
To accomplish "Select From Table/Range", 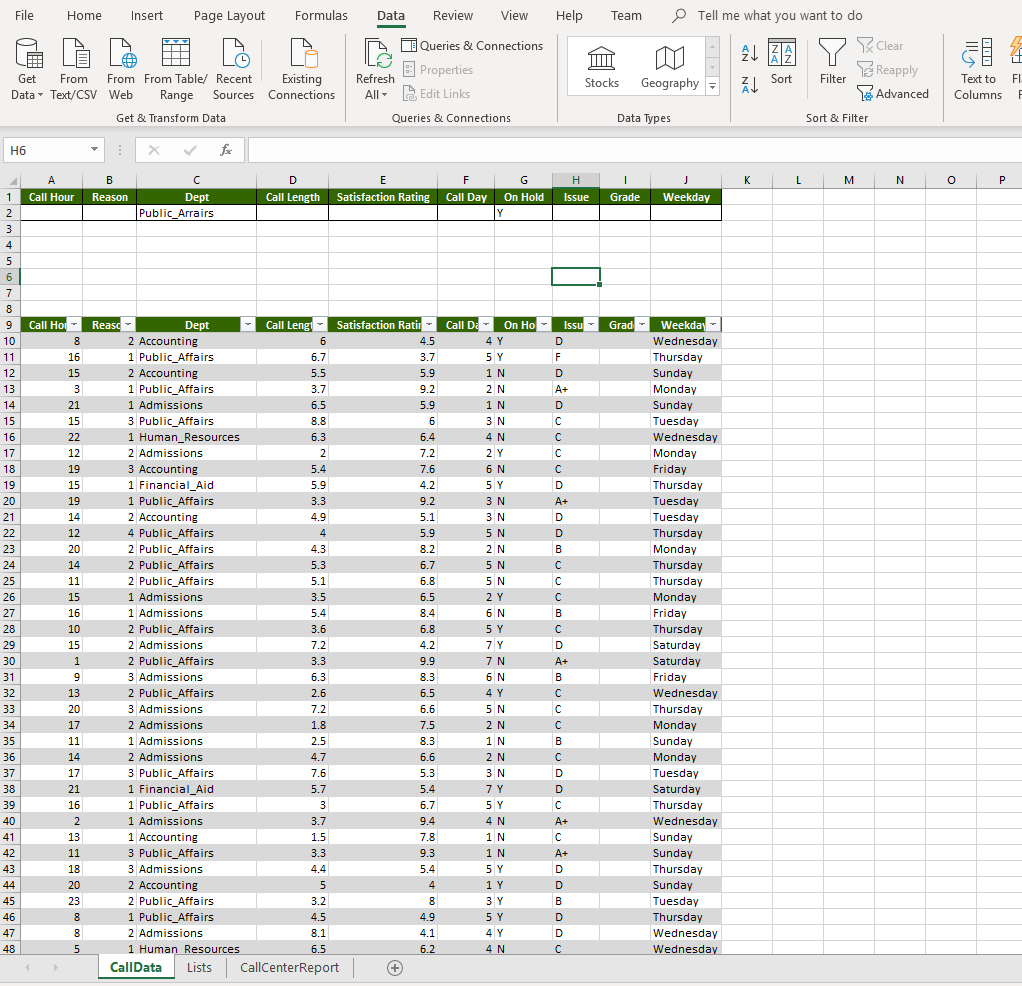I will (x=175, y=68).
